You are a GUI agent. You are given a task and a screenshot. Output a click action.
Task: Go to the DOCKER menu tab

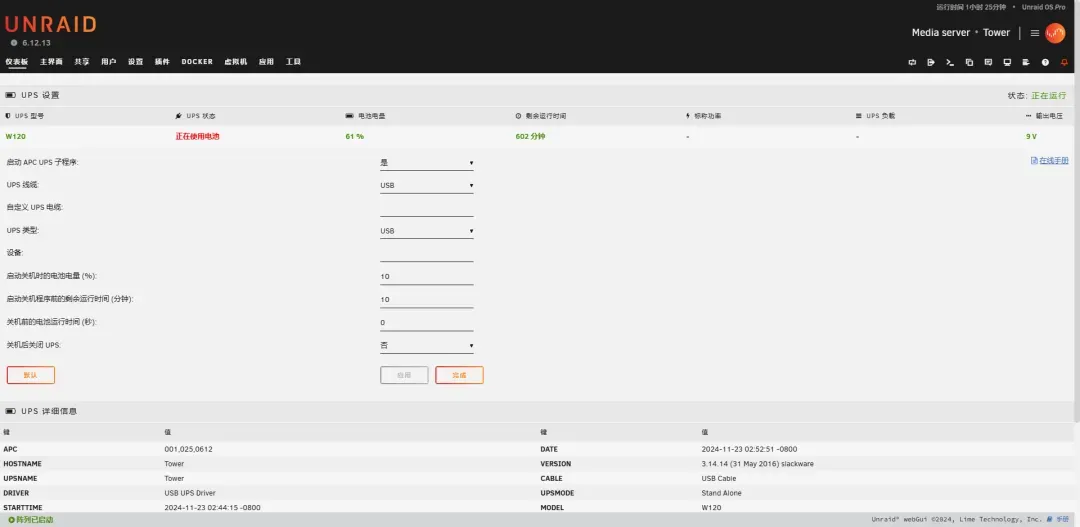pyautogui.click(x=197, y=62)
